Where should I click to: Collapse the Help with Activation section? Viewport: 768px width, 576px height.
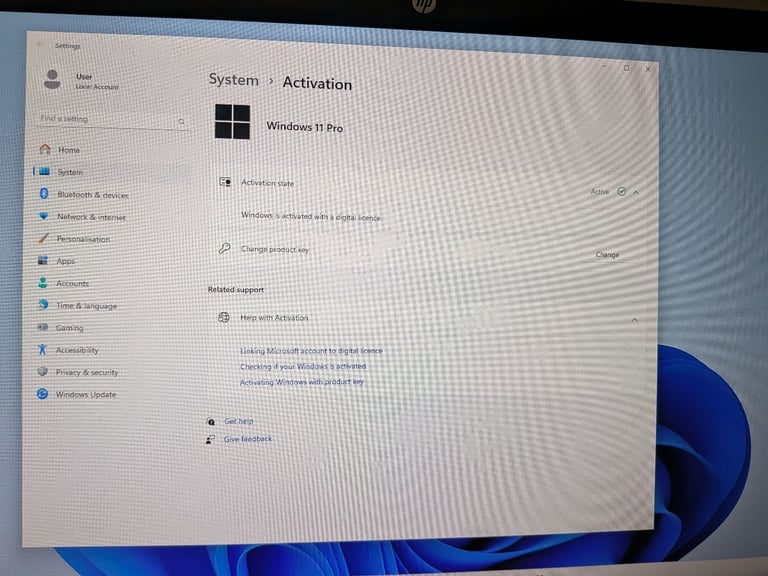coord(635,320)
